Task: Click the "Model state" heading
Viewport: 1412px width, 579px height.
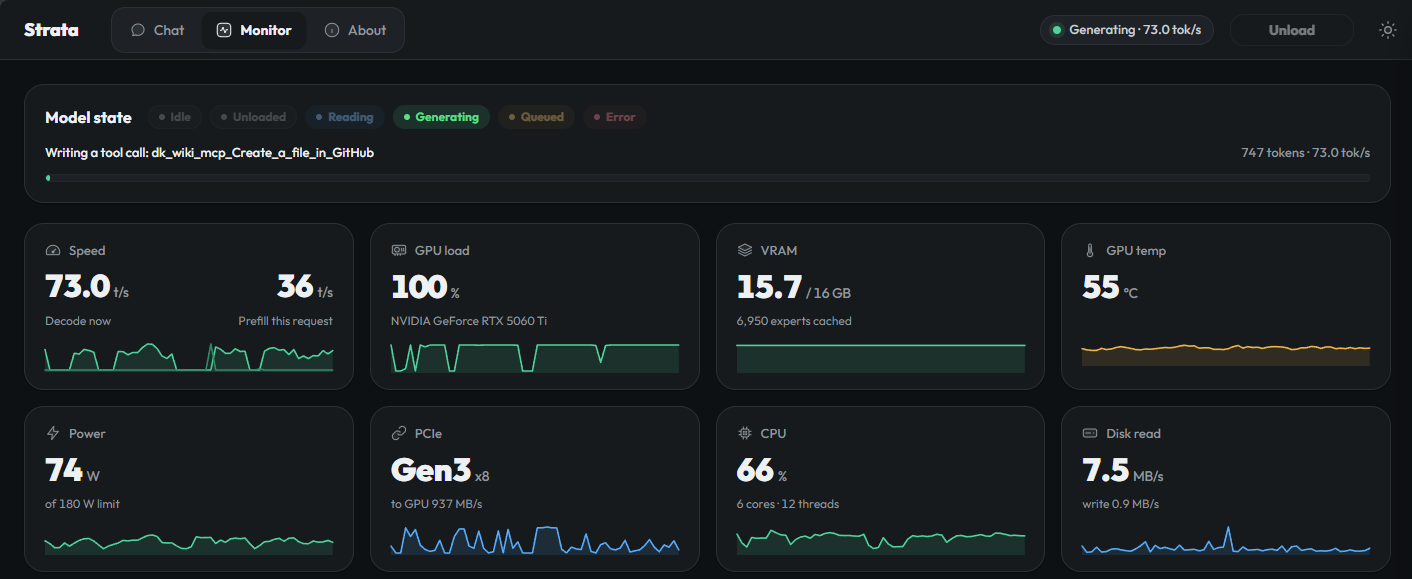Action: click(x=88, y=117)
